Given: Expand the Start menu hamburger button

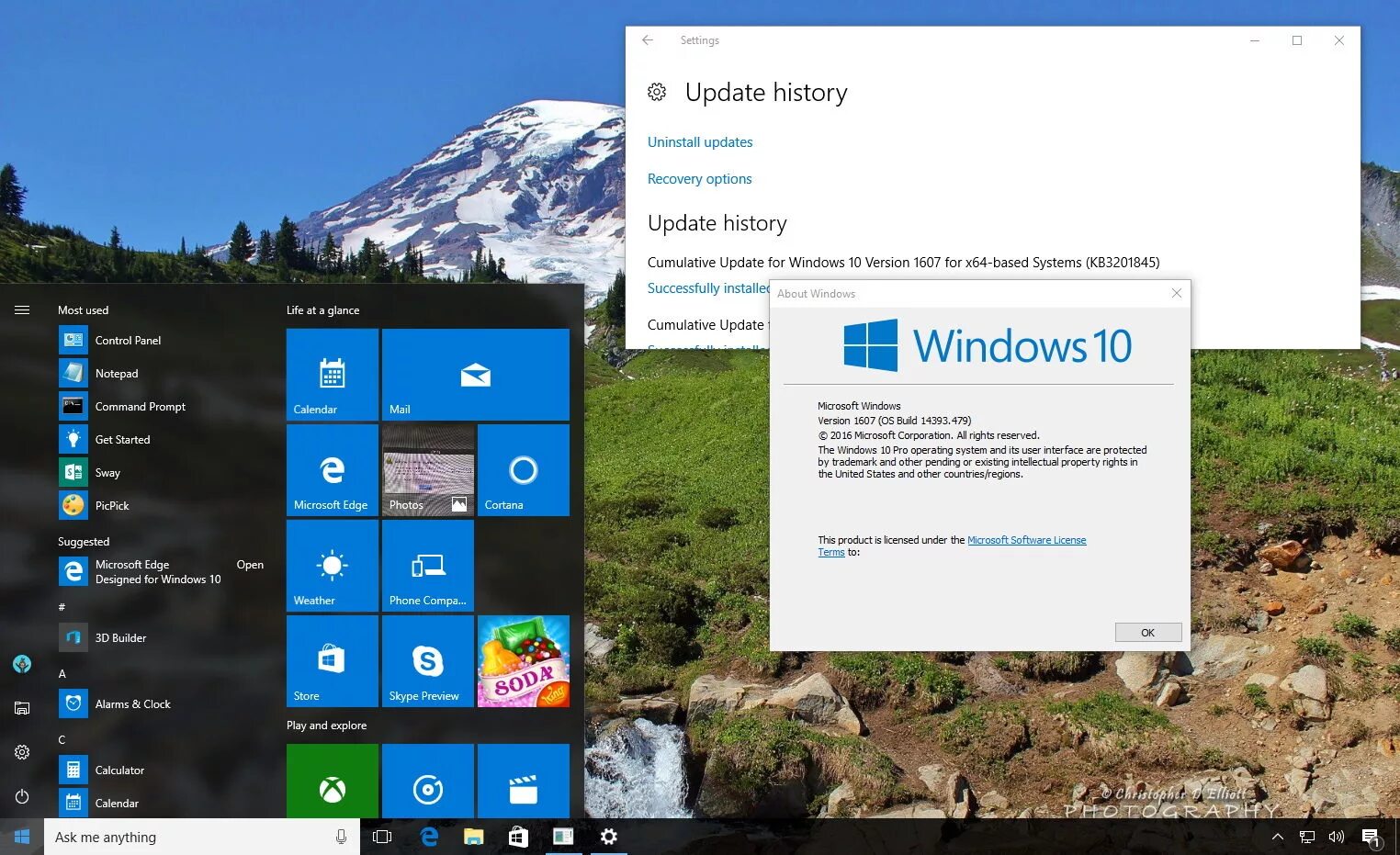Looking at the screenshot, I should [x=22, y=310].
